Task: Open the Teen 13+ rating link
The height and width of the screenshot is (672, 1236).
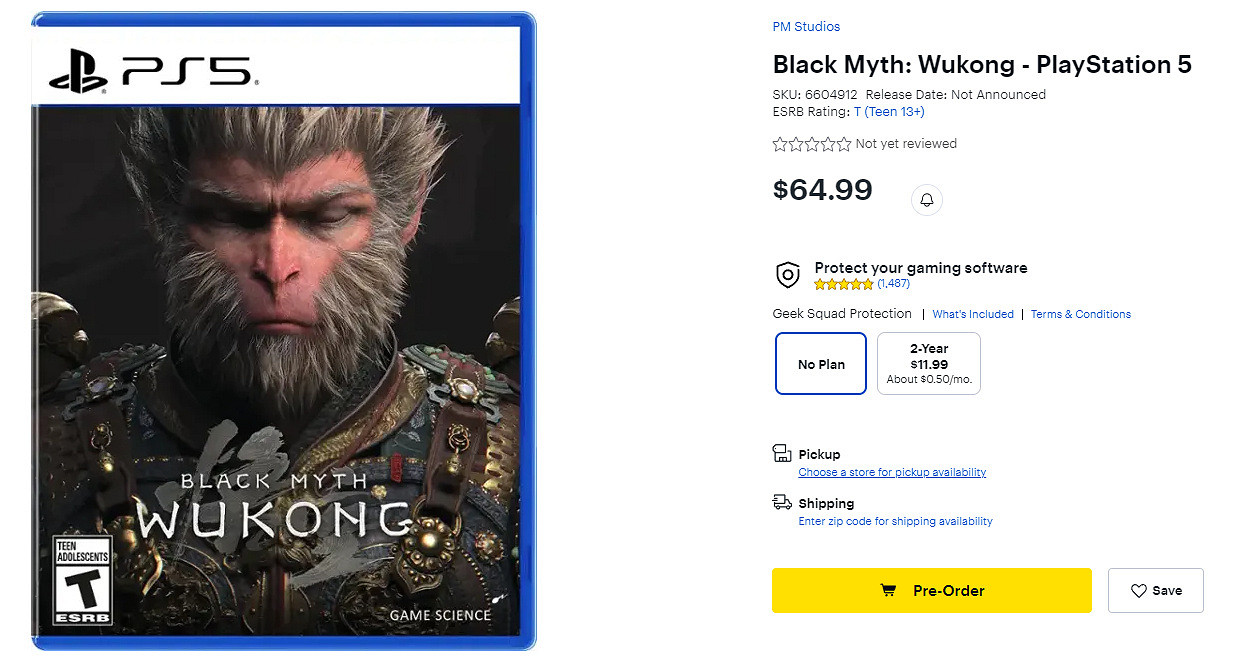Action: [894, 112]
